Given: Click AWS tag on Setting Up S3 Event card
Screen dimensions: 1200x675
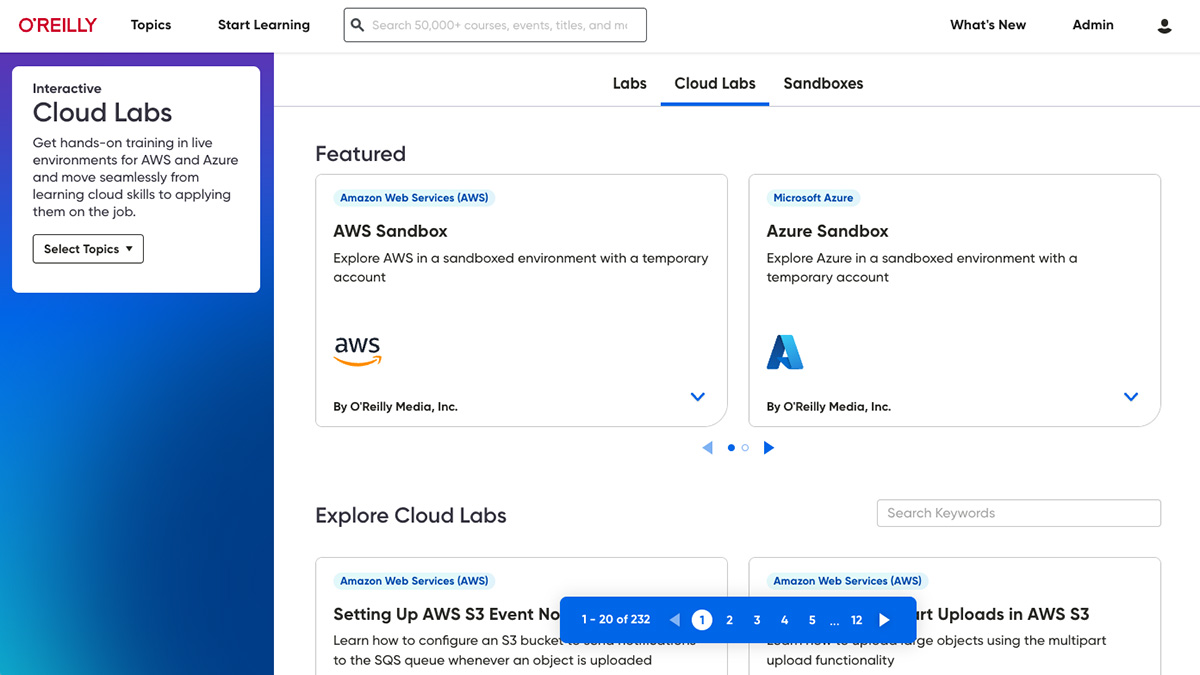Looking at the screenshot, I should [x=414, y=581].
